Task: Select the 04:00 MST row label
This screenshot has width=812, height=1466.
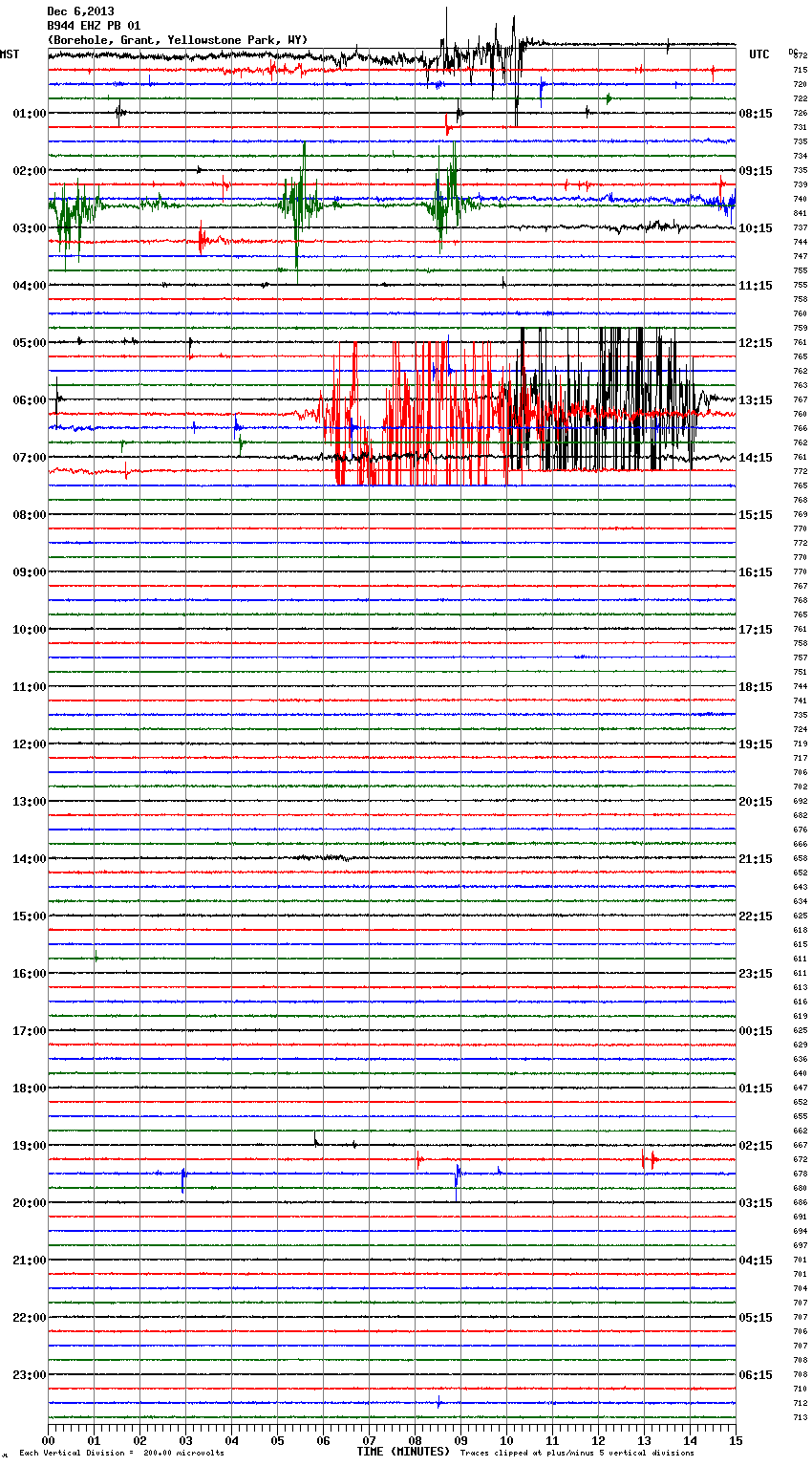Action: pyautogui.click(x=29, y=286)
